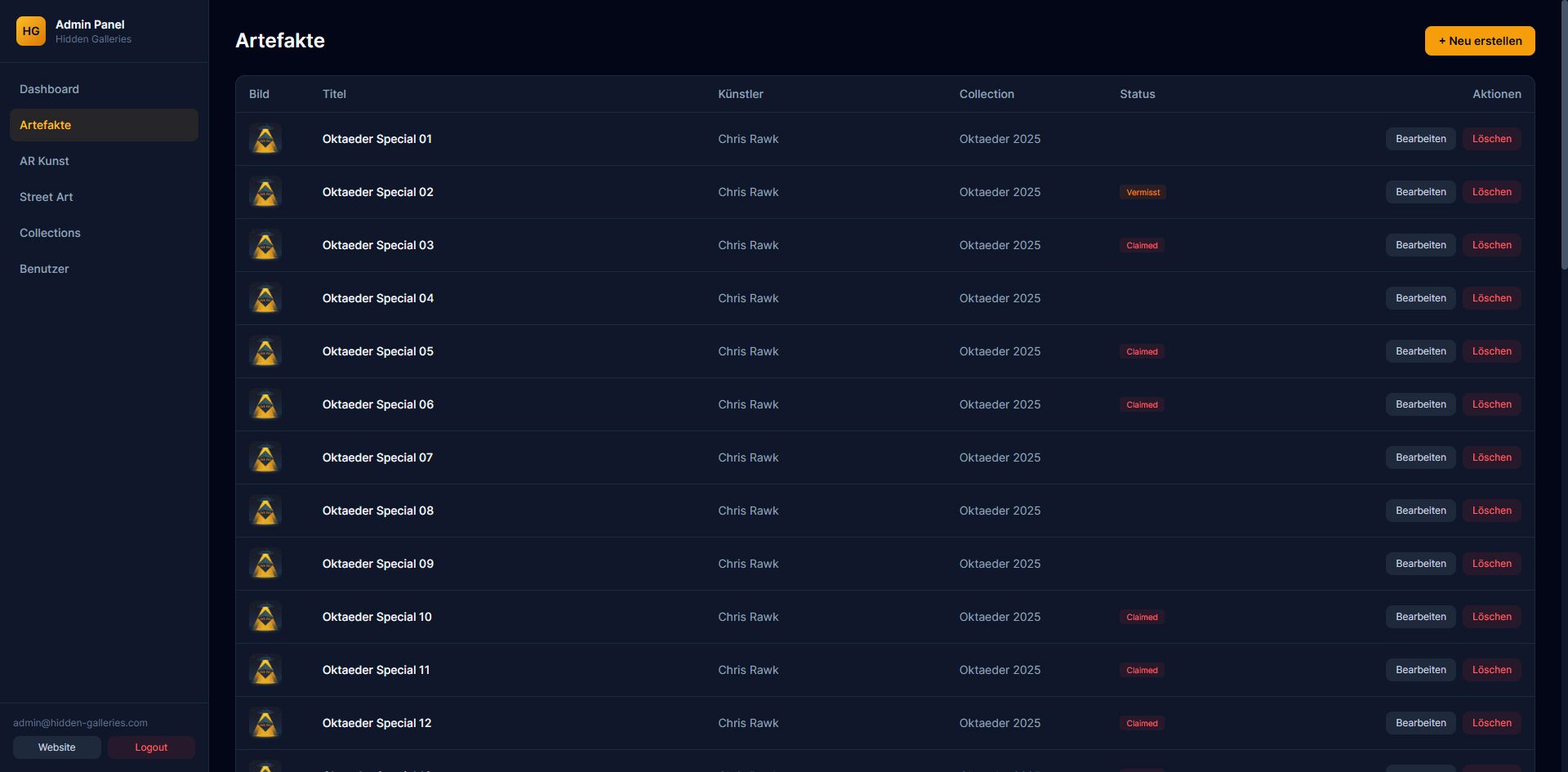Viewport: 1568px width, 772px height.
Task: Click Claimed badge for Oktaeder Special 03
Action: [1142, 246]
